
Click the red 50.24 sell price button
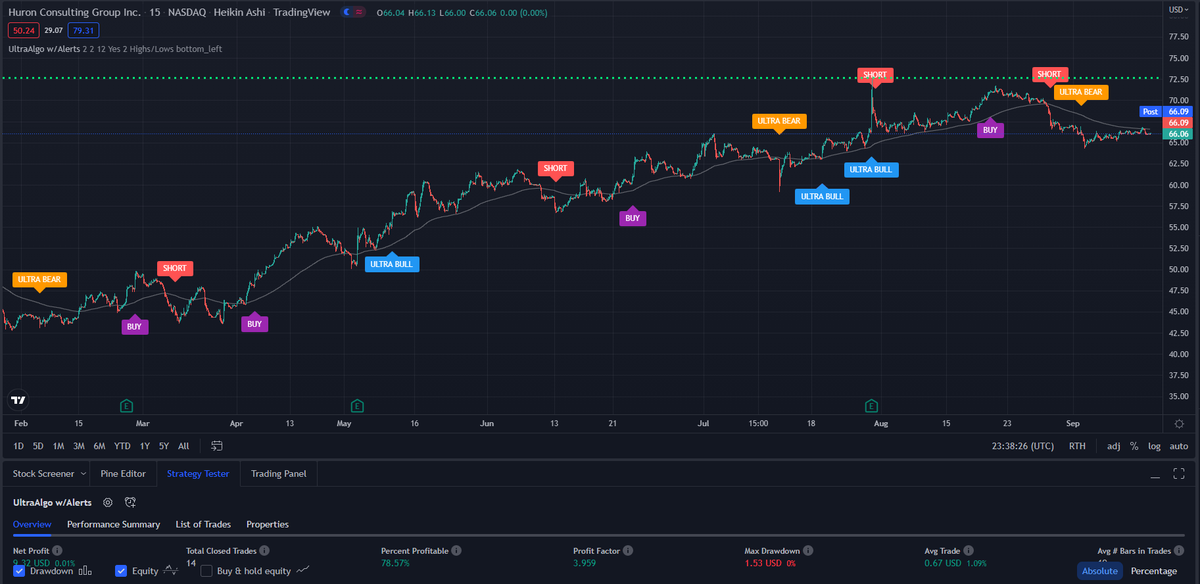tap(22, 30)
